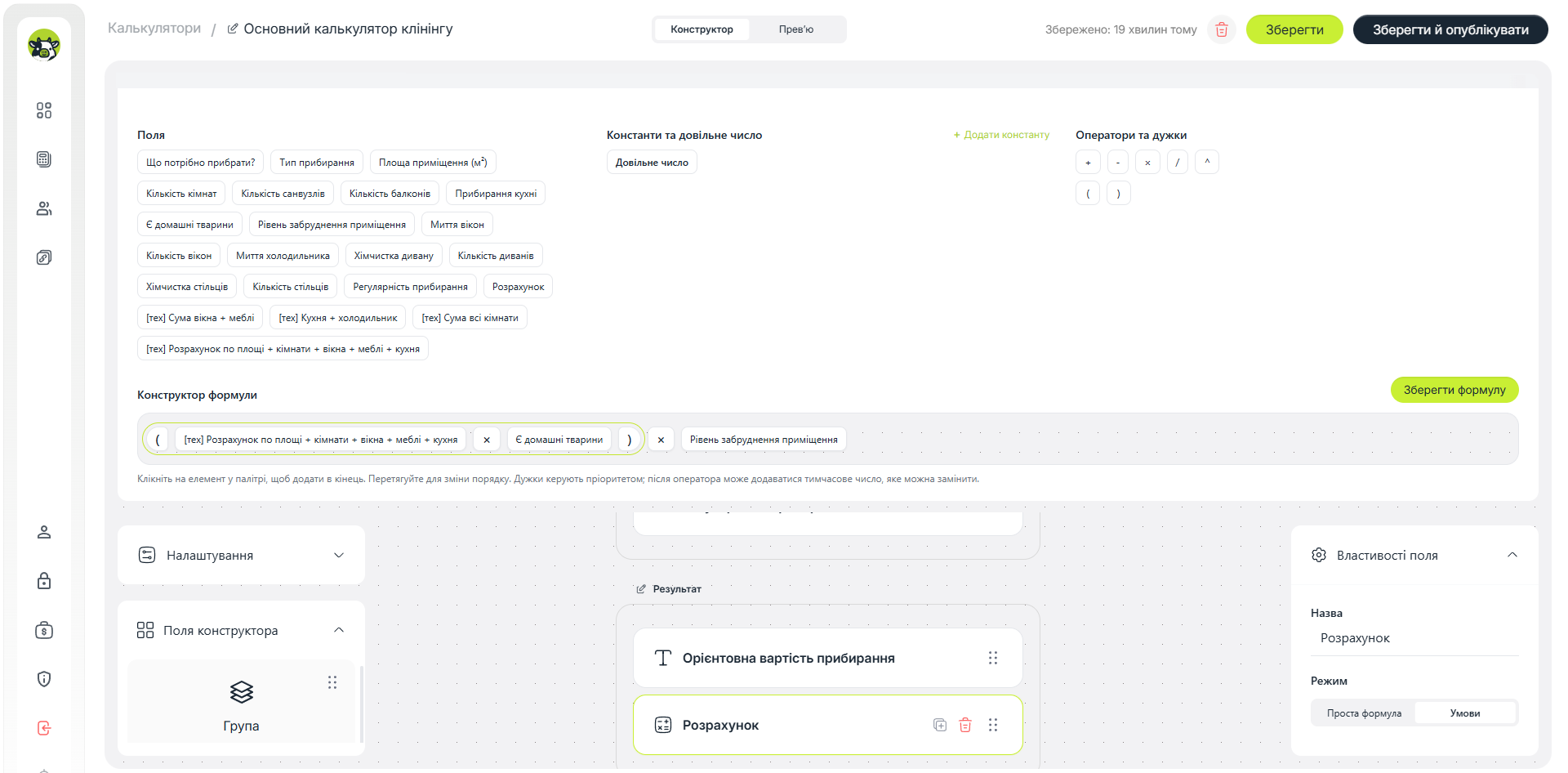Image resolution: width=1568 pixels, height=773 pixels.
Task: Click the Додати константу link
Action: click(1001, 135)
